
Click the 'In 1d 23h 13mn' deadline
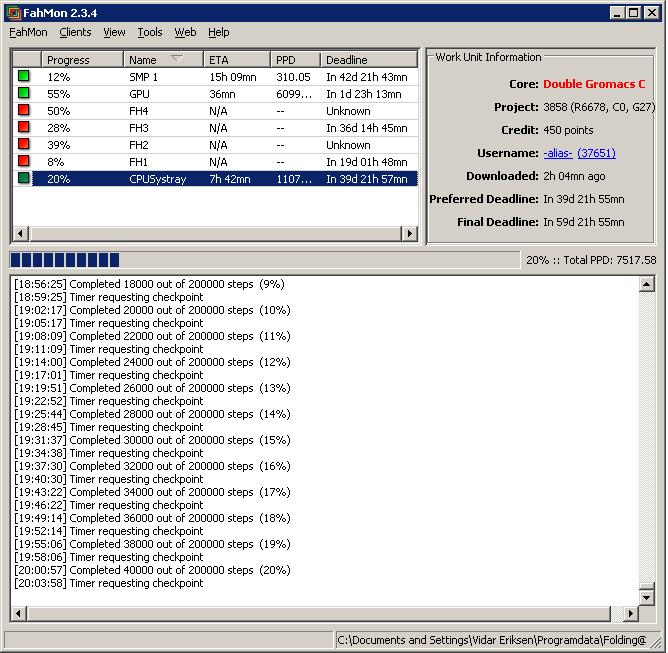pos(363,94)
